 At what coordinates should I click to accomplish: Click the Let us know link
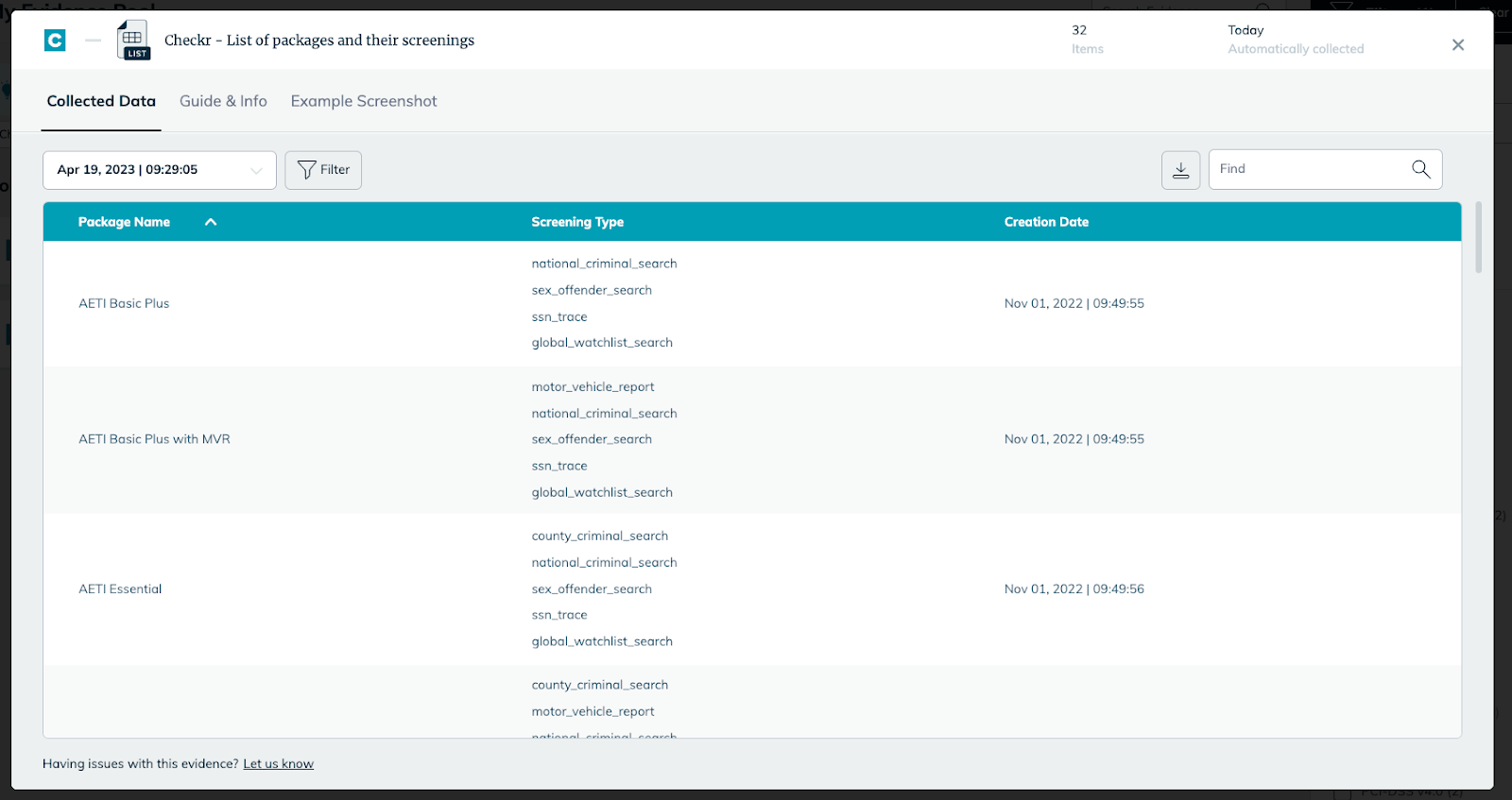(278, 763)
